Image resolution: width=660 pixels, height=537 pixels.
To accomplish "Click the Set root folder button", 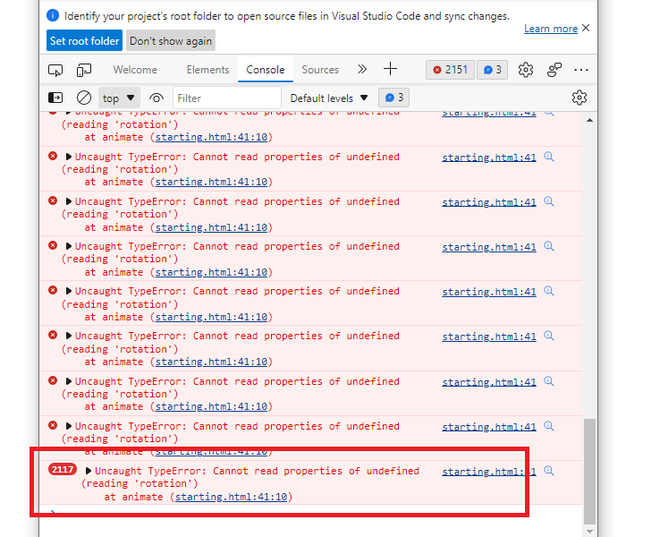I will coord(85,41).
